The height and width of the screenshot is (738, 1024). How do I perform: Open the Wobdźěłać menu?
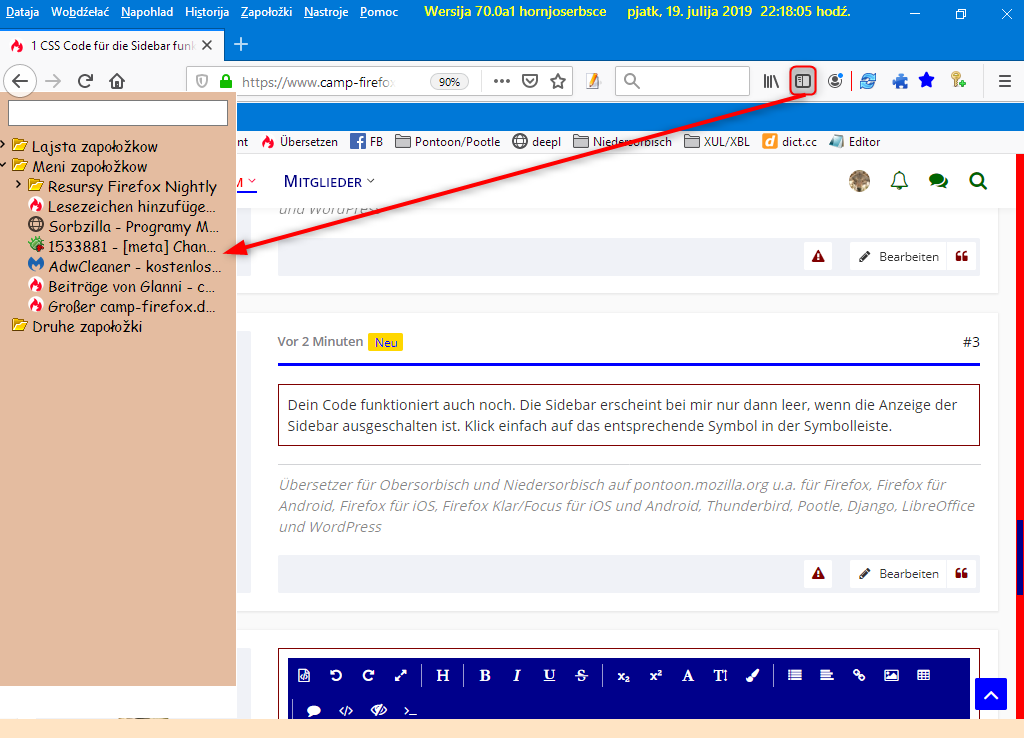[80, 12]
